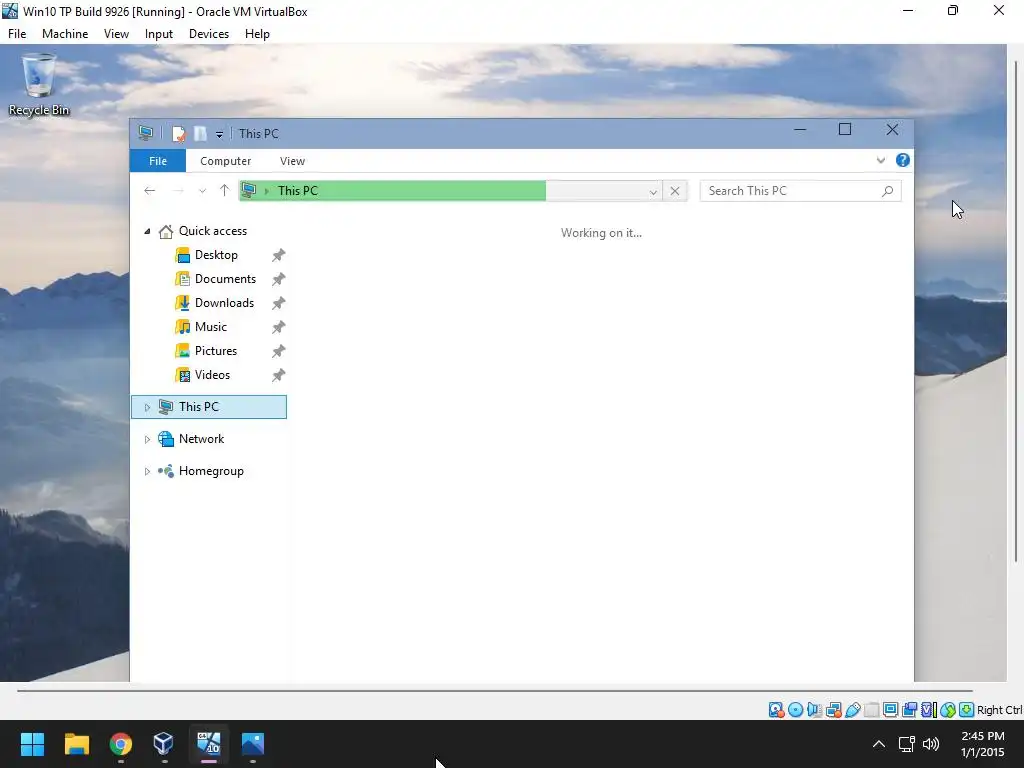Click the pin icon next to Videos
This screenshot has height=768, width=1024.
coord(279,376)
